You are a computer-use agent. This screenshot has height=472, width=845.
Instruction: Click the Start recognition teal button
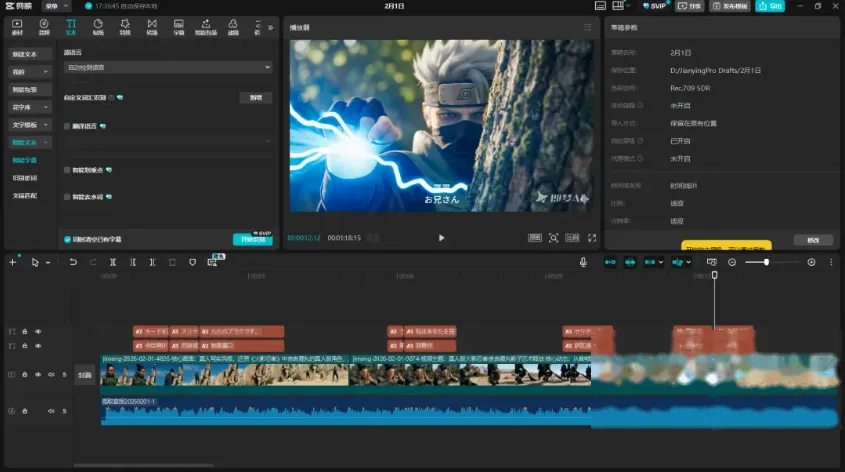pos(253,239)
